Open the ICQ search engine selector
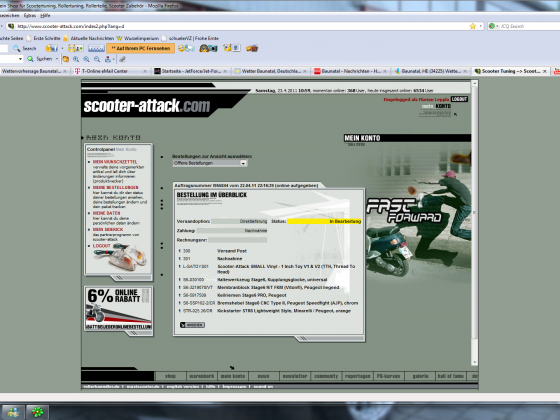Image resolution: width=560 pixels, height=420 pixels. 493,26
